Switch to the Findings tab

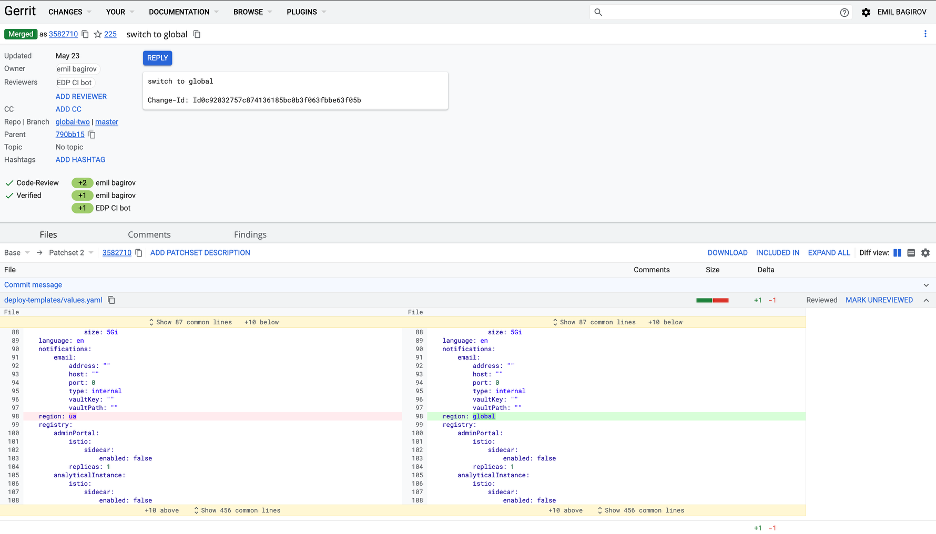click(x=250, y=234)
